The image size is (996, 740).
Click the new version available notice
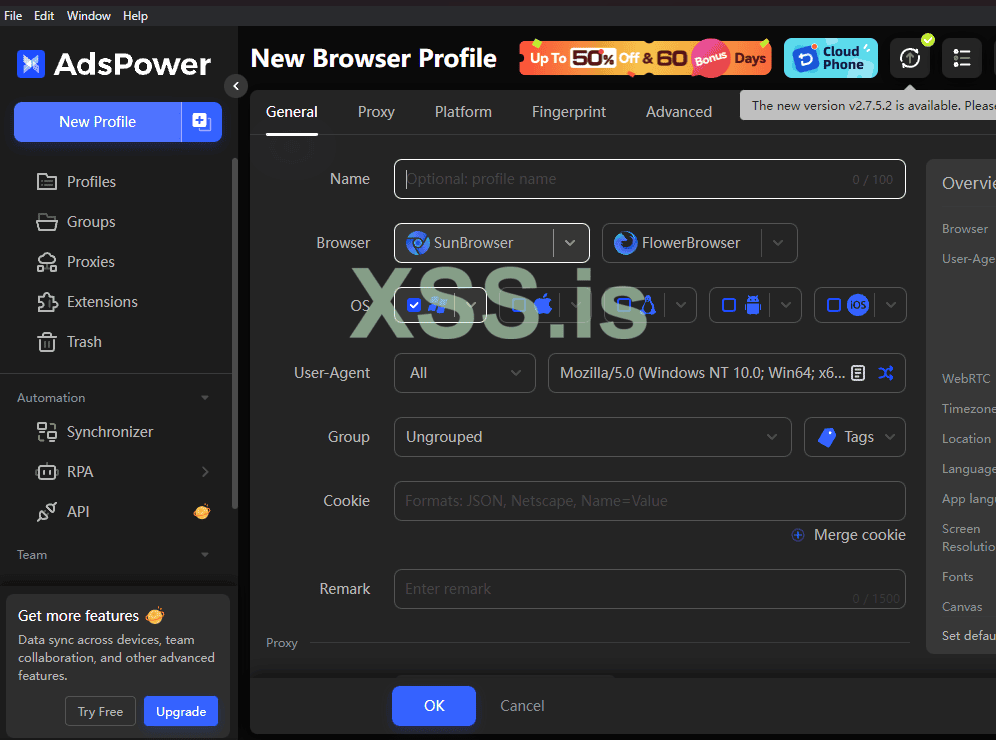point(868,105)
